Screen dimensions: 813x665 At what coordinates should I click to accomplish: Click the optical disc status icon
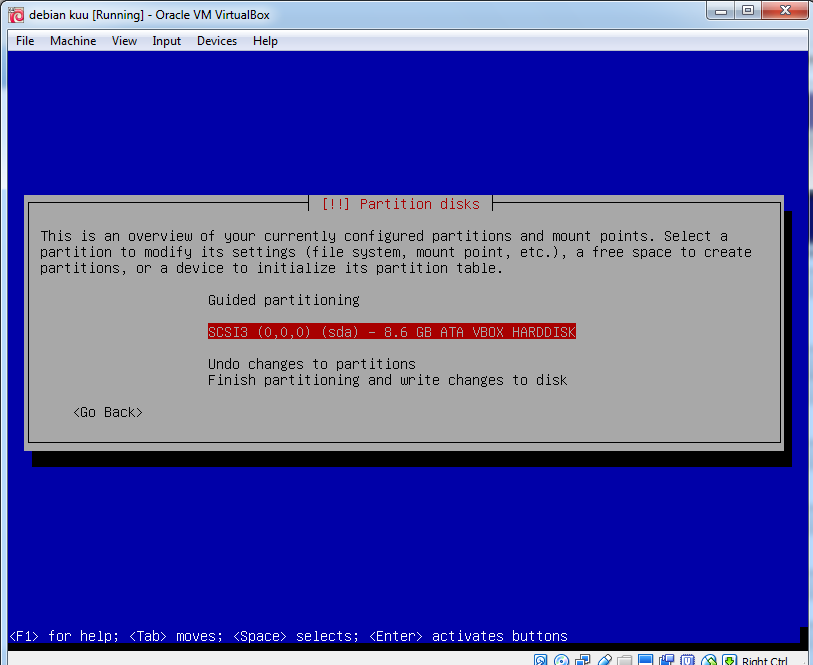(562, 660)
